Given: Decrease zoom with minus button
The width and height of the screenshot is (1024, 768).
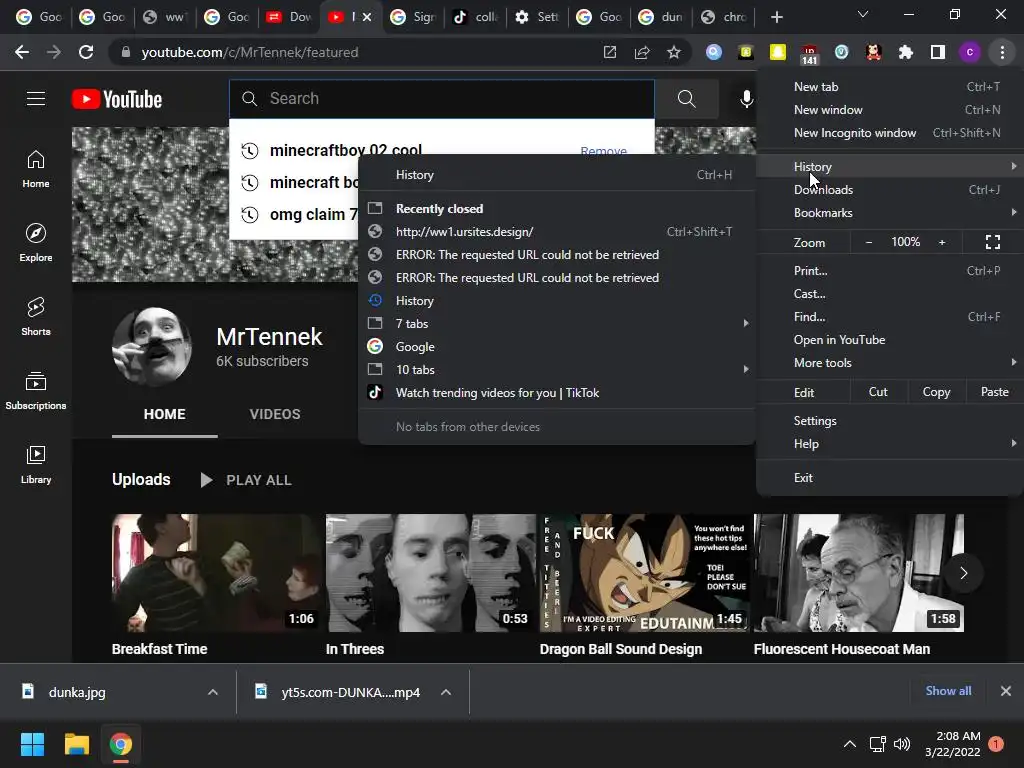Looking at the screenshot, I should click(869, 242).
